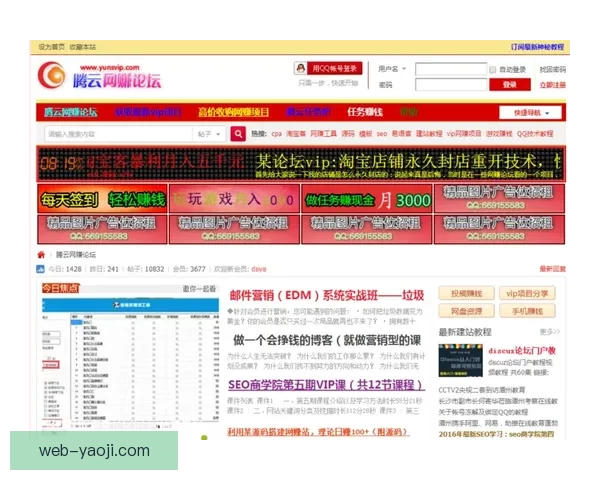Click the discuz tutorial thumbnail image
The image size is (600, 480).
[x=460, y=361]
